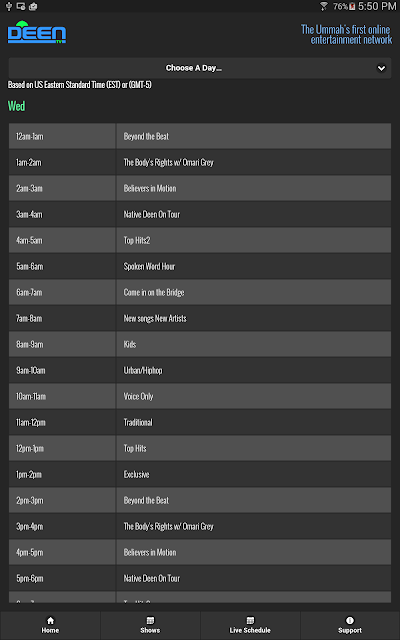Tap the Come in on the Bridge row

200,293
